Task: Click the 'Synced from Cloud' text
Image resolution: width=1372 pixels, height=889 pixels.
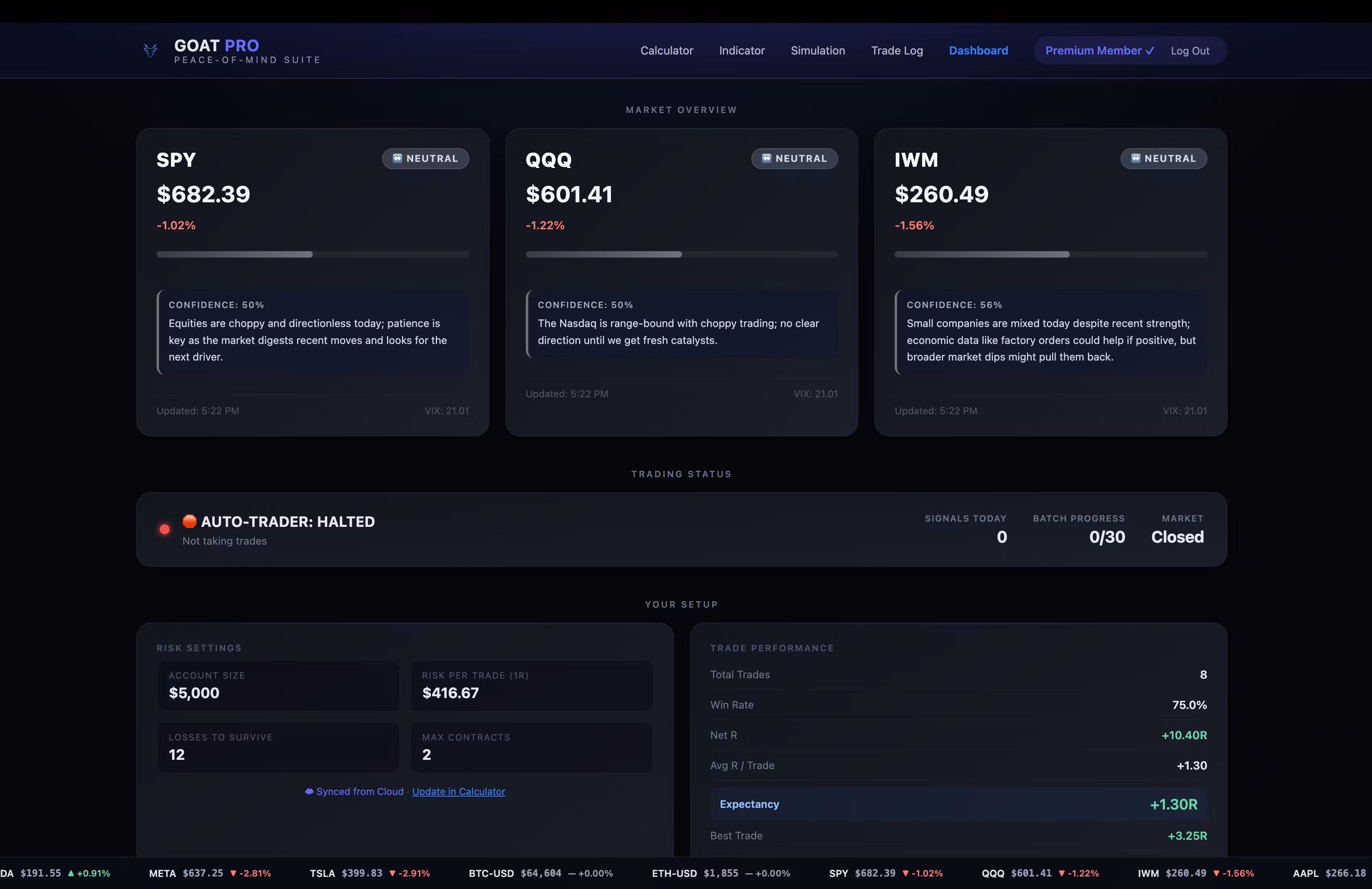Action: click(360, 792)
